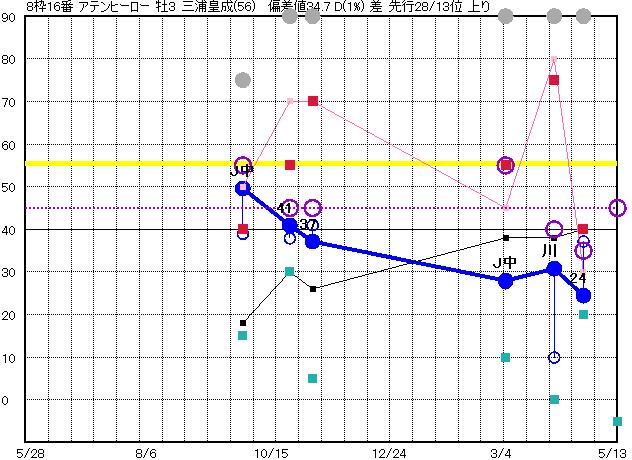Click the small pink dot at value 70
This screenshot has width=632, height=460.
click(x=290, y=101)
